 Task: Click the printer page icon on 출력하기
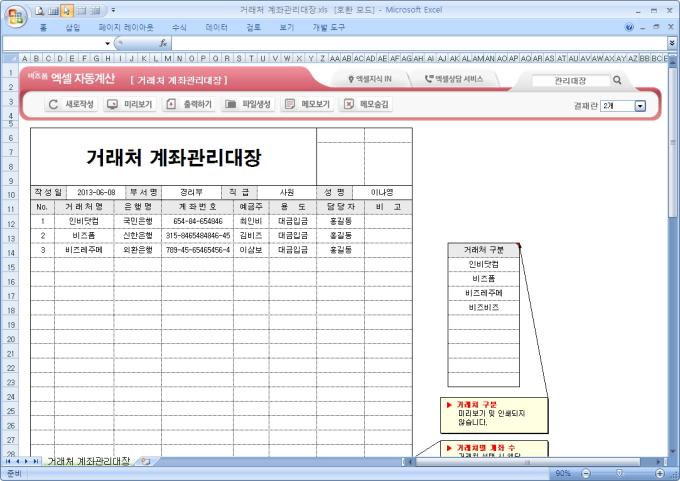coord(171,104)
